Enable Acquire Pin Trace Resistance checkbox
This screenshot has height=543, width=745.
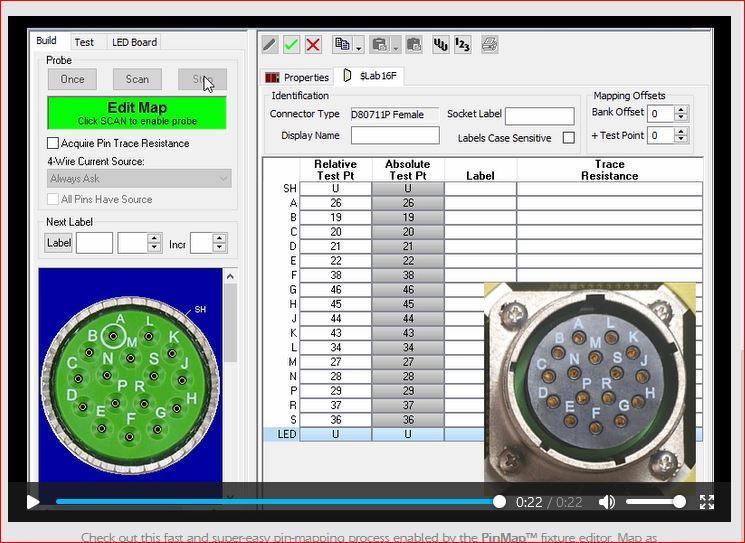[54, 144]
